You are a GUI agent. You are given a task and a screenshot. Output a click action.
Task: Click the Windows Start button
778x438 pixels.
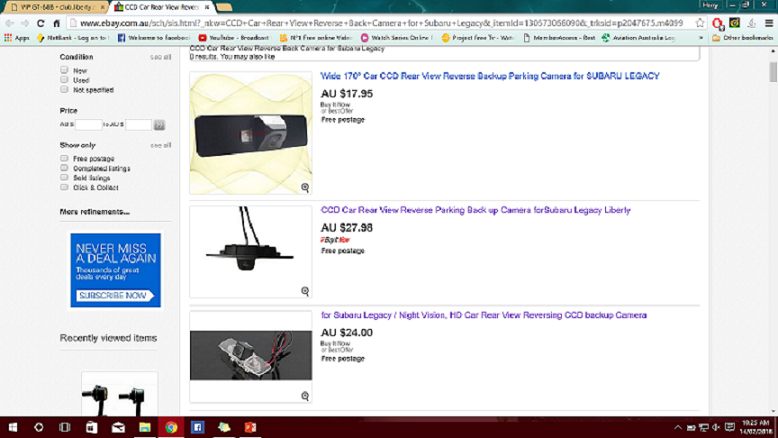(x=13, y=427)
